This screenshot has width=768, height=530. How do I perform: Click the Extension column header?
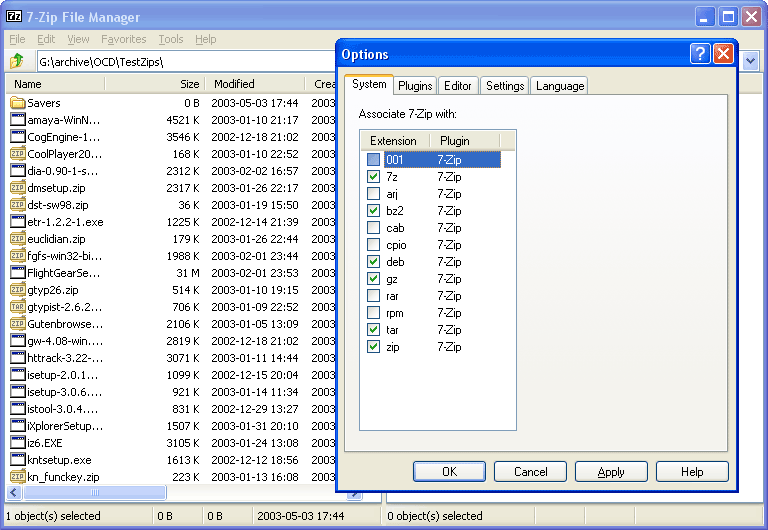point(395,141)
